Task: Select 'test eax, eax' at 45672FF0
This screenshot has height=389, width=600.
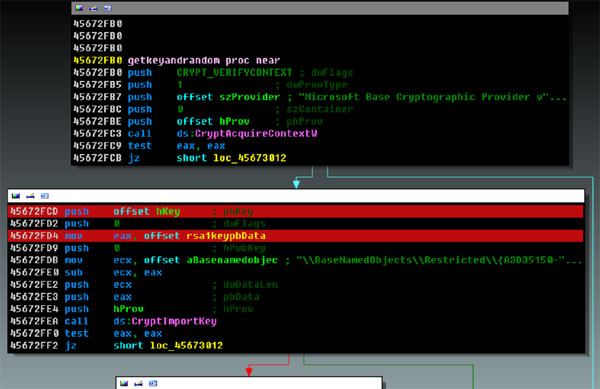Action: pos(113,334)
